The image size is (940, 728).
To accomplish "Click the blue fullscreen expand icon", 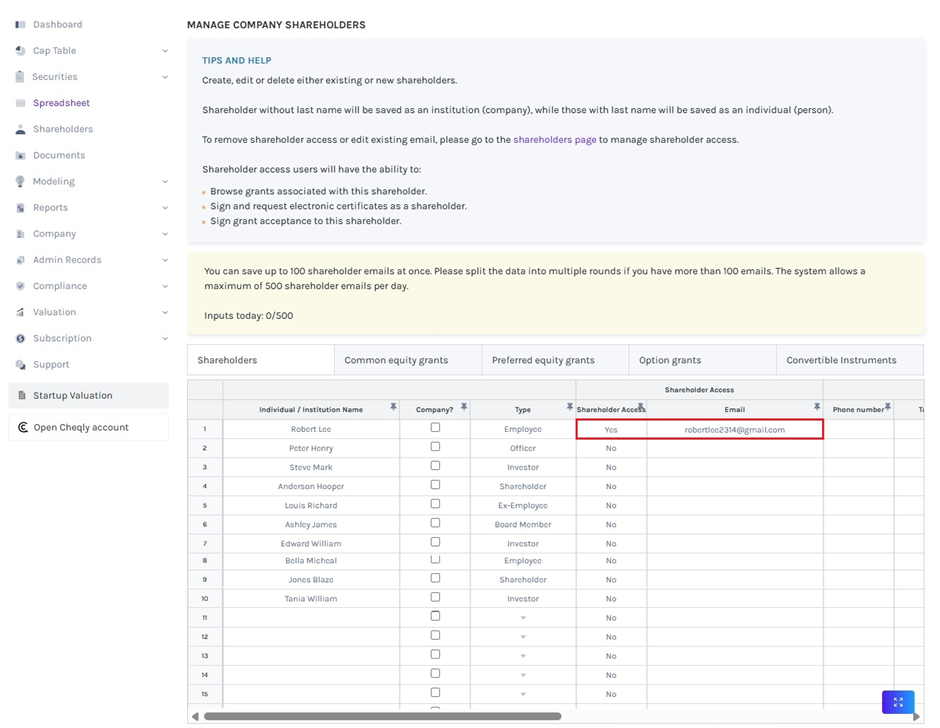I will tap(897, 702).
